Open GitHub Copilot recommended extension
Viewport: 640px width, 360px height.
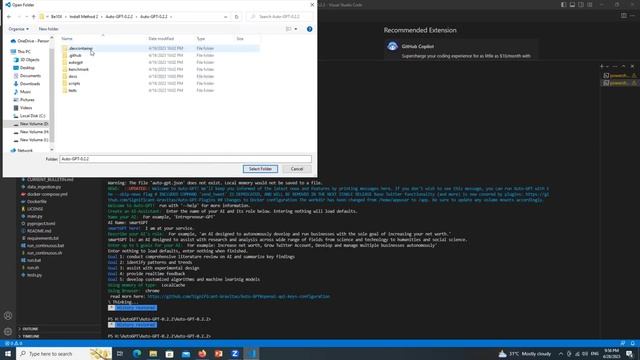[460, 49]
